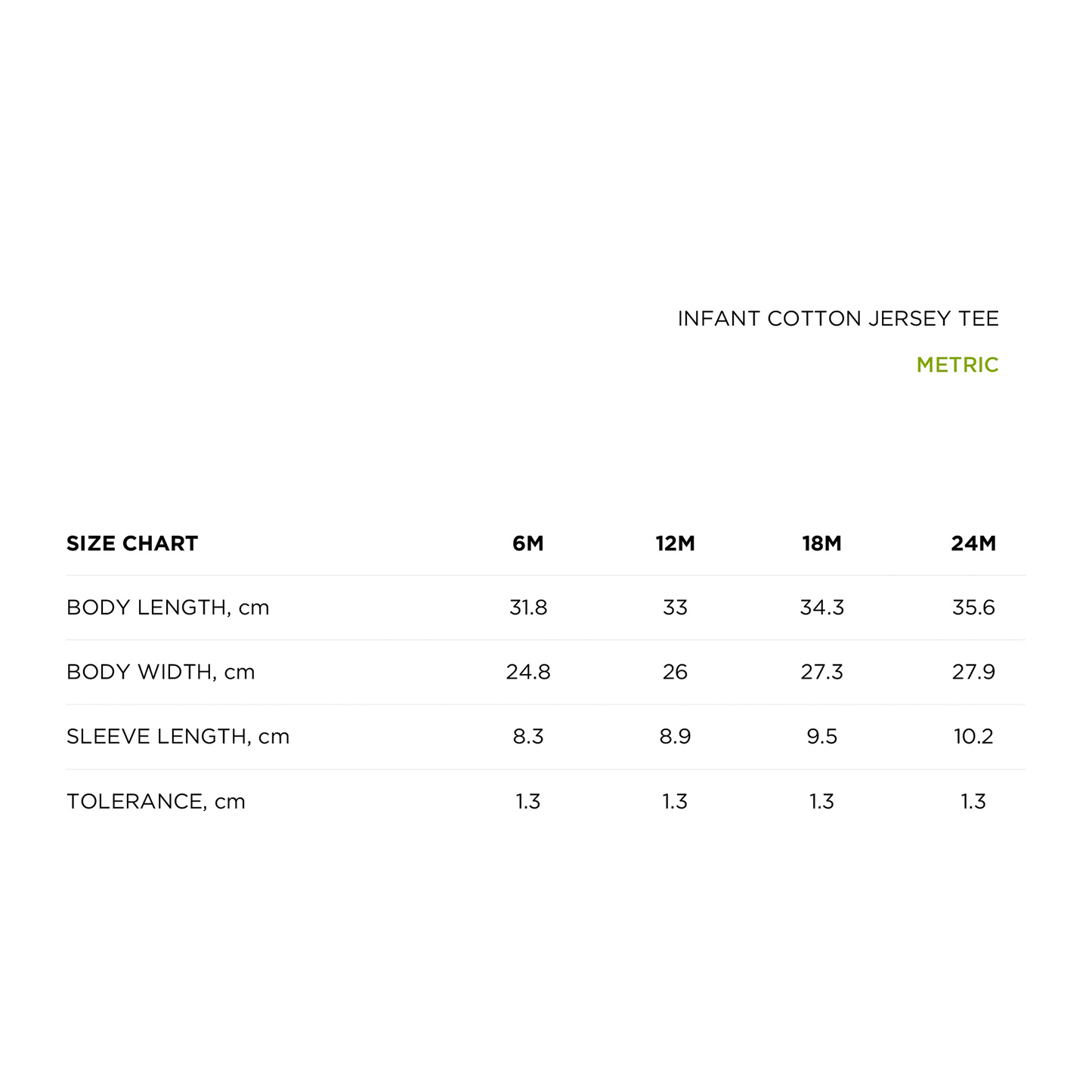Image resolution: width=1092 pixels, height=1092 pixels.
Task: Click sleeve length value 10.2
Action: 973,737
